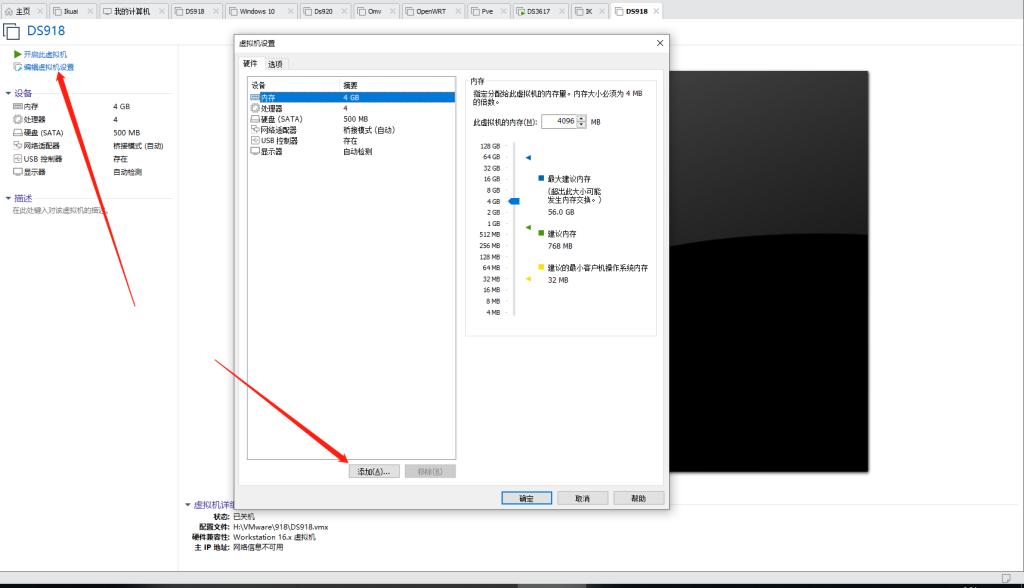Select the 显示器 display icon in dialog list
This screenshot has height=588, width=1024.
coord(255,151)
